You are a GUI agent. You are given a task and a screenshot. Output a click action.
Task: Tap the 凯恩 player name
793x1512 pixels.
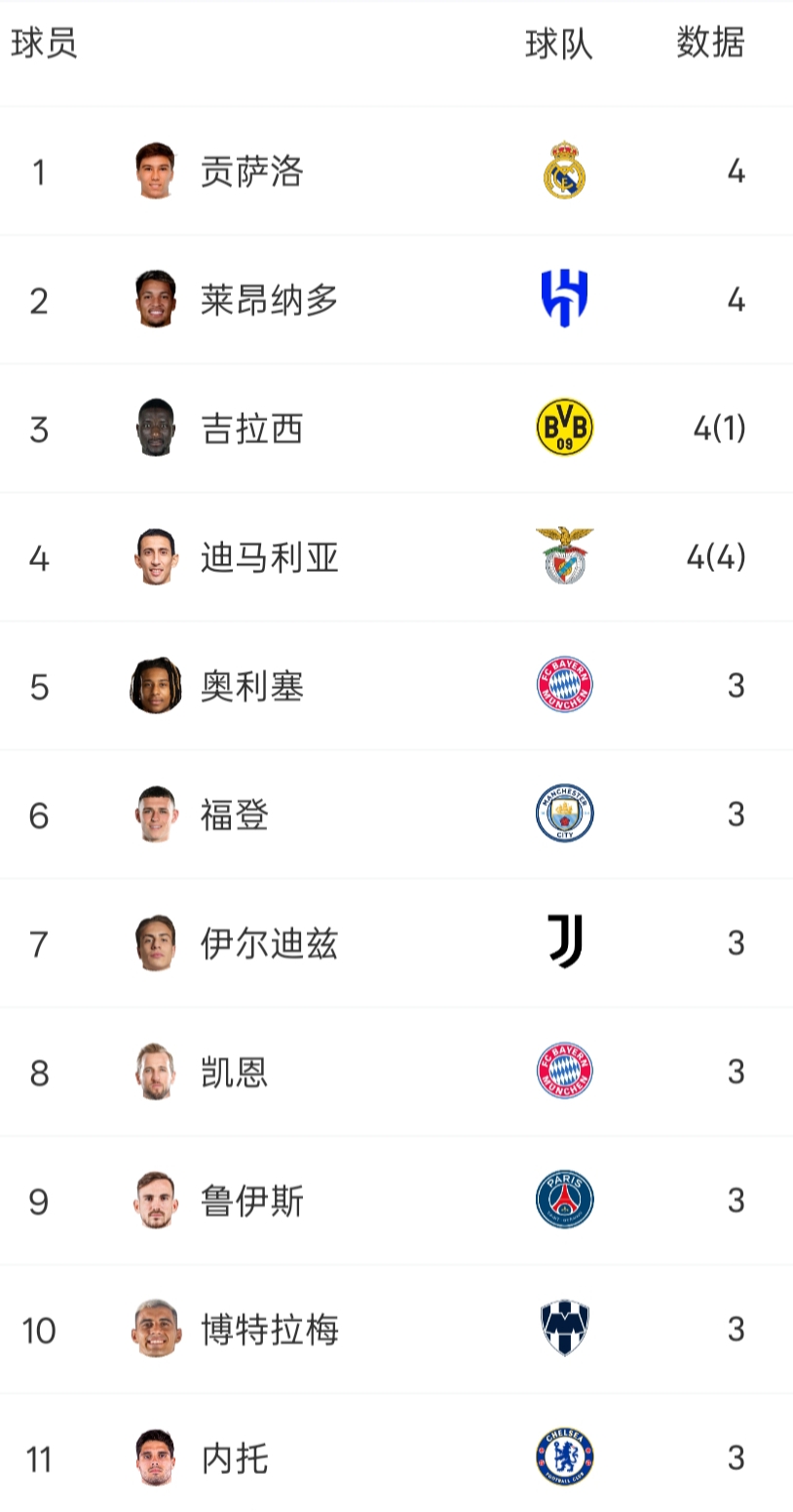pos(235,1072)
